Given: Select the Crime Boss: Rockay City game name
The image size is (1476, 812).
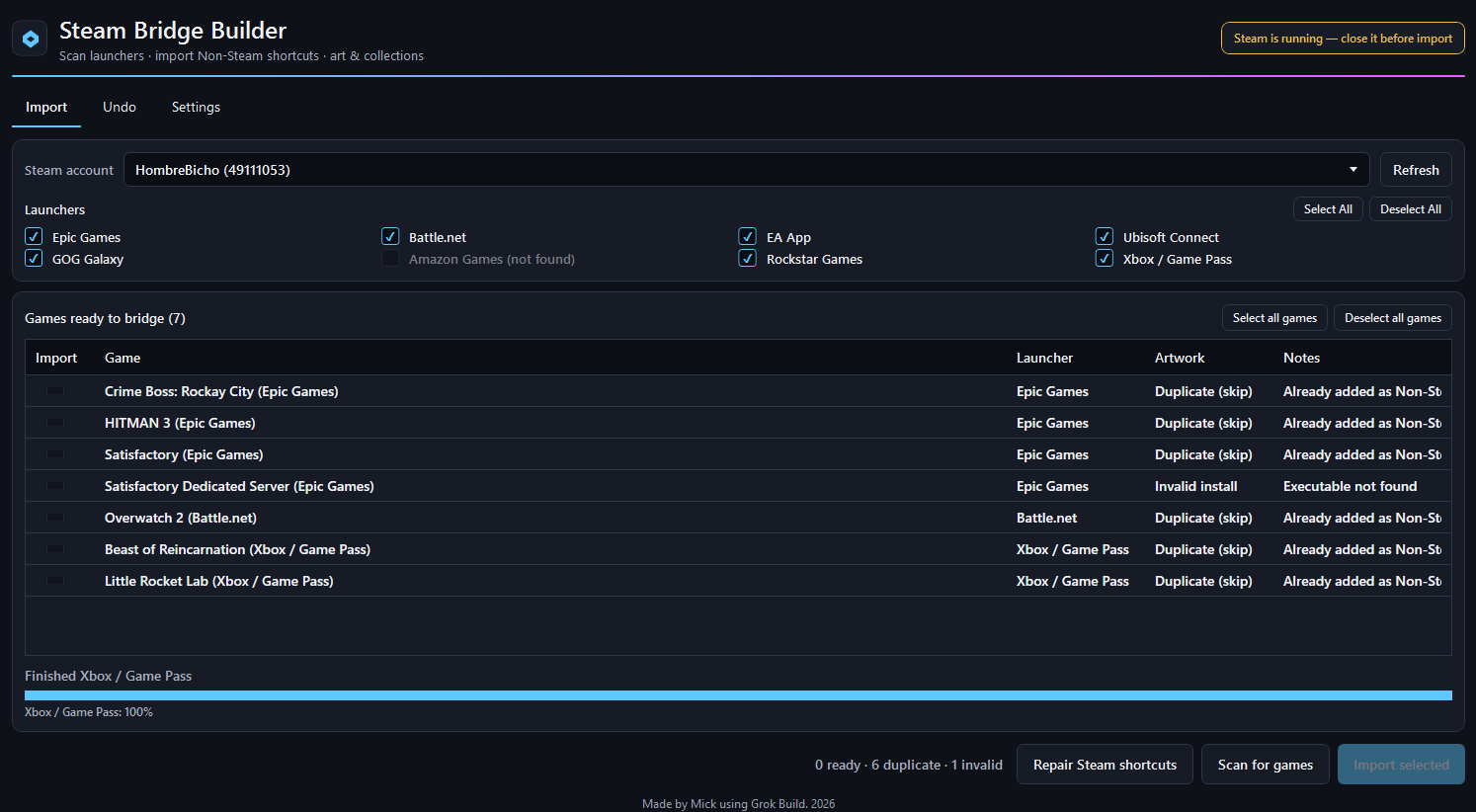Looking at the screenshot, I should (x=221, y=391).
